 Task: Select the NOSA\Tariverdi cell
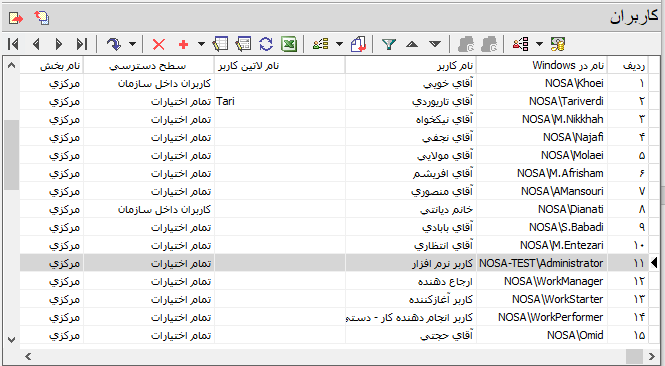pos(542,101)
